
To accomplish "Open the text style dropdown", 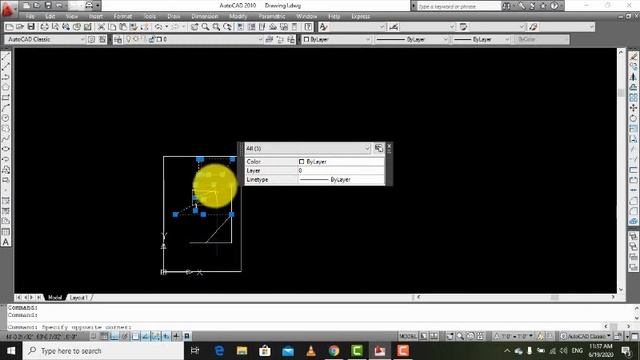I will coord(357,27).
